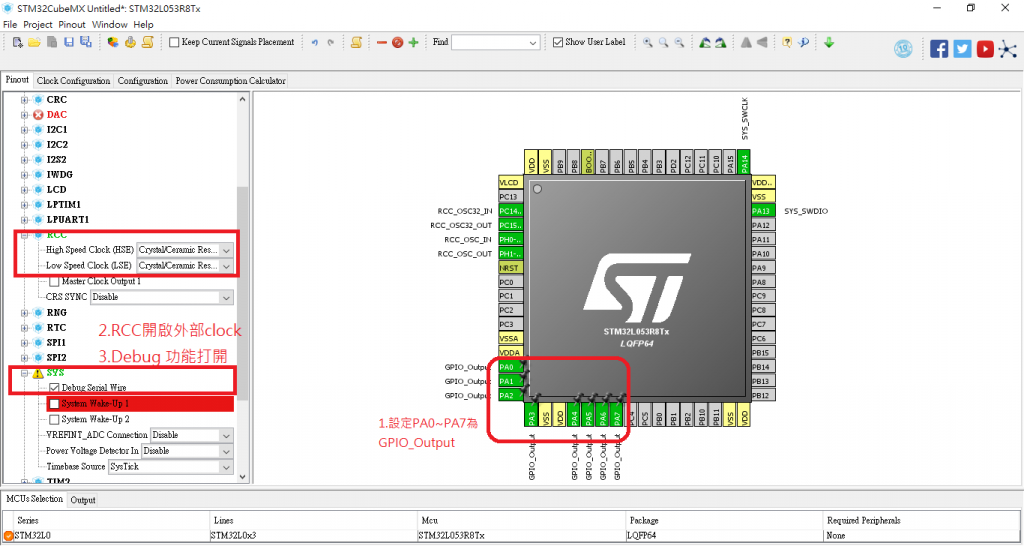Select the DAC tree item
1024x546 pixels.
57,115
